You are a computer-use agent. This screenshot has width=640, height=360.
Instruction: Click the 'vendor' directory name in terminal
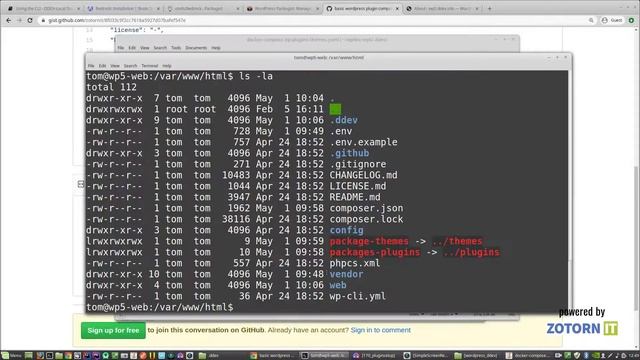(347, 274)
